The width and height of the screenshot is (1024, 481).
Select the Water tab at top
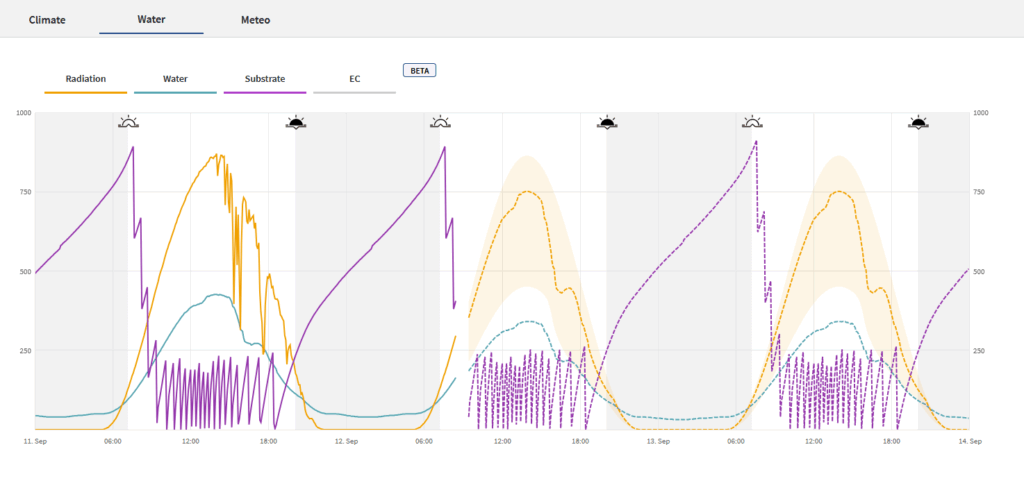151,19
